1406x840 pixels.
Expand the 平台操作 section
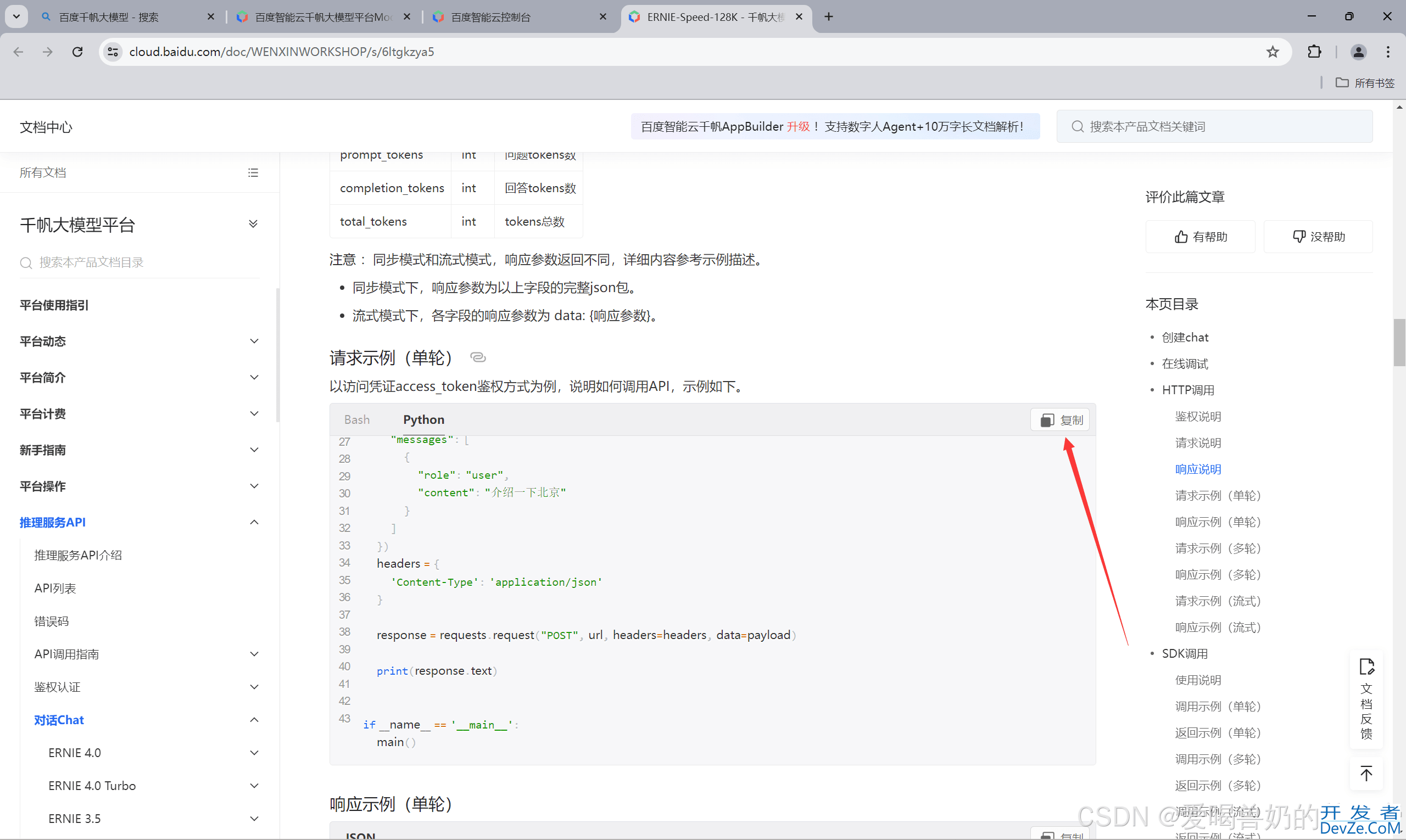click(254, 486)
